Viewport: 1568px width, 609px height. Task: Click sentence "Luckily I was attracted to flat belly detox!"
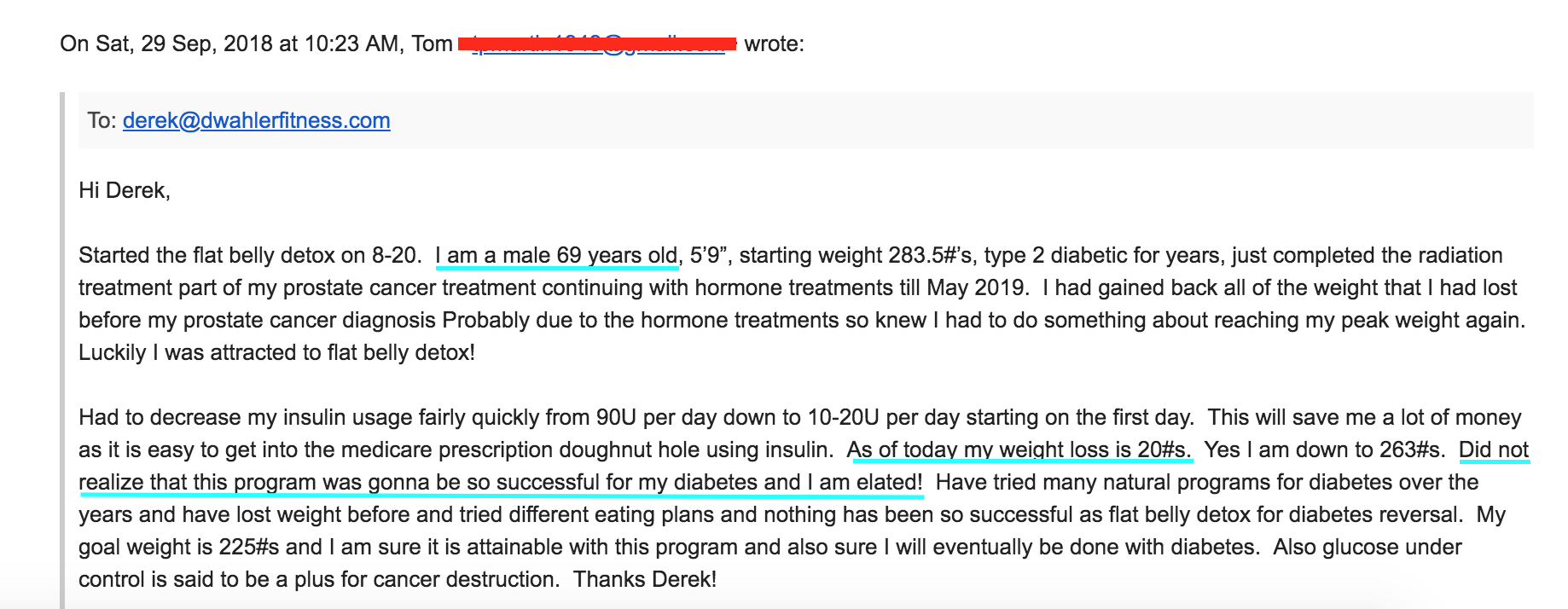276,352
